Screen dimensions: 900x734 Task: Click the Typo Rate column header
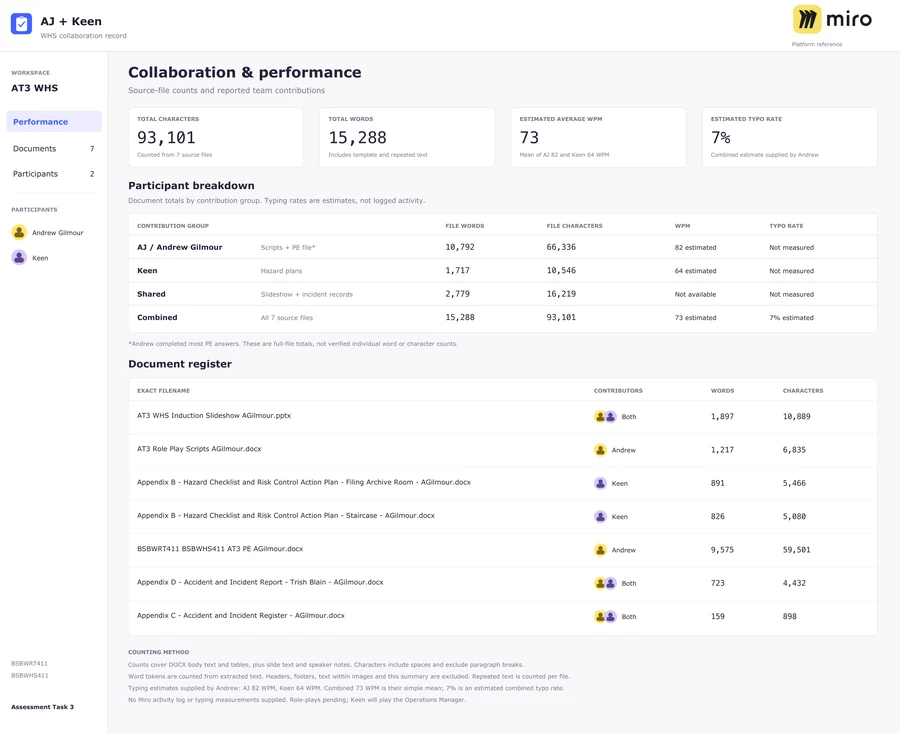click(786, 226)
